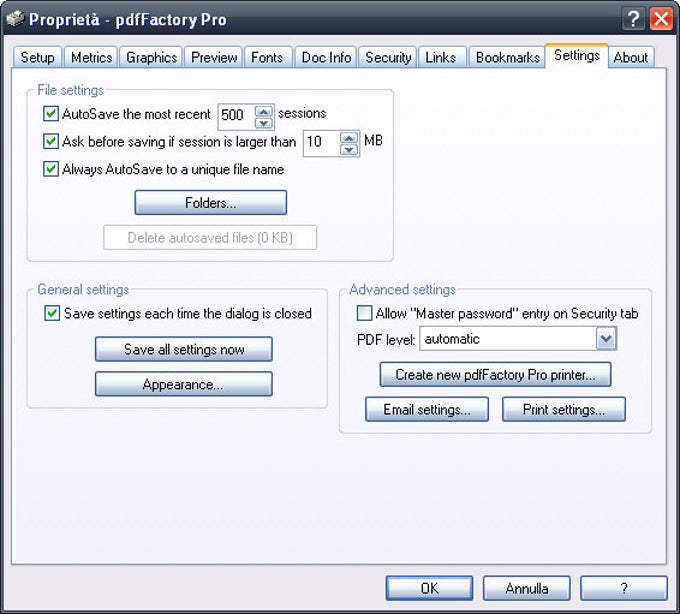Click Create new pdfFactory Pro printer...
This screenshot has height=614, width=680.
(x=495, y=374)
